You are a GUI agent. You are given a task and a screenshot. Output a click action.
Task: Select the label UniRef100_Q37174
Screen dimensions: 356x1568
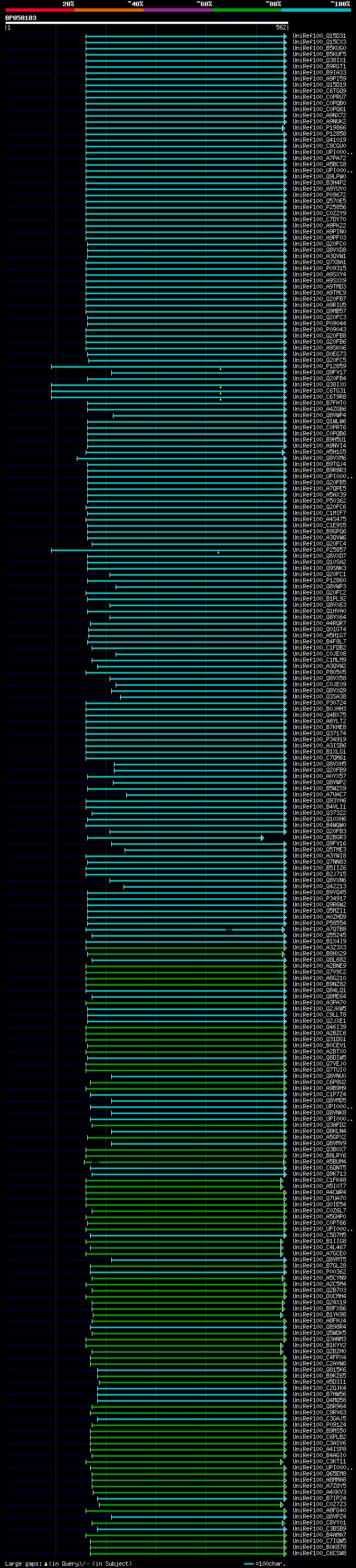pos(319,734)
